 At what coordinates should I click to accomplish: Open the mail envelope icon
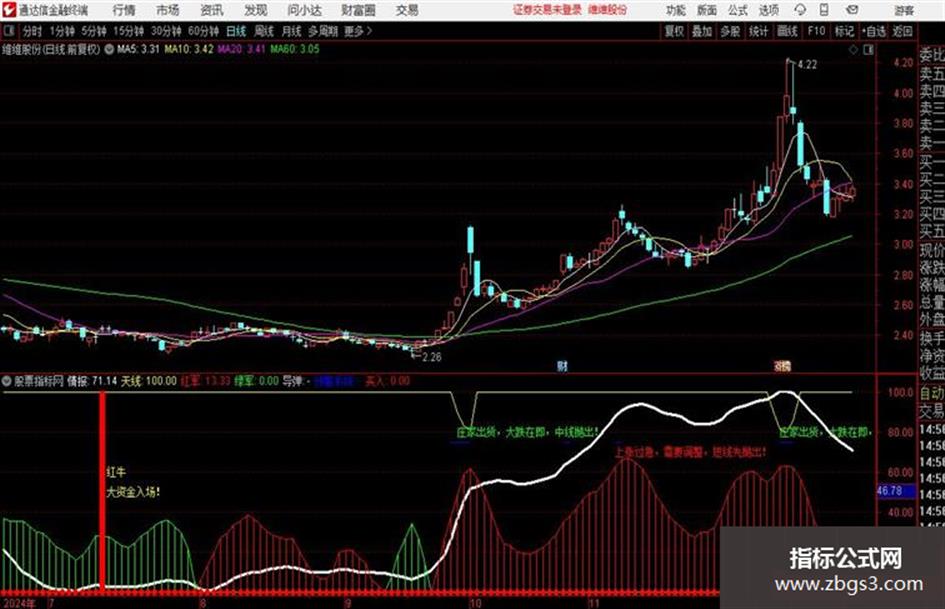tap(852, 10)
